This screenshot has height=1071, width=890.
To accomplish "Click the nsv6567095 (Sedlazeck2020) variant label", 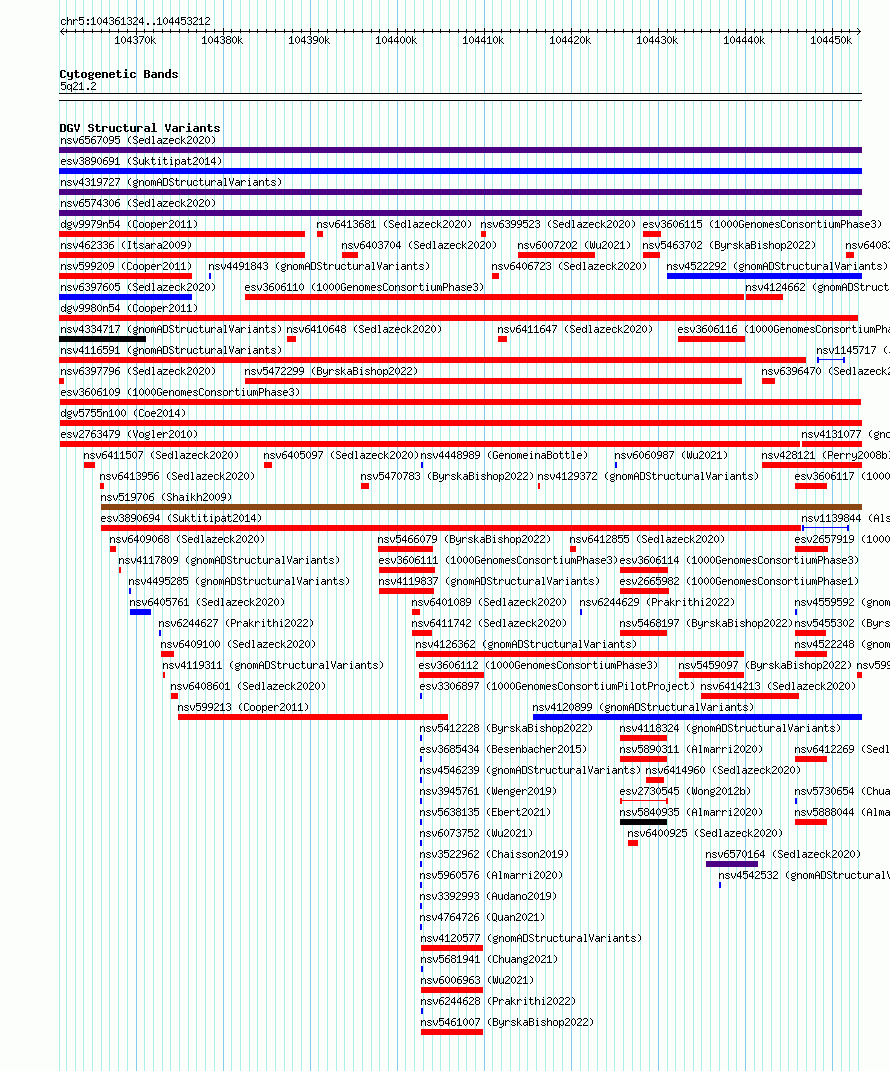I will tap(138, 140).
